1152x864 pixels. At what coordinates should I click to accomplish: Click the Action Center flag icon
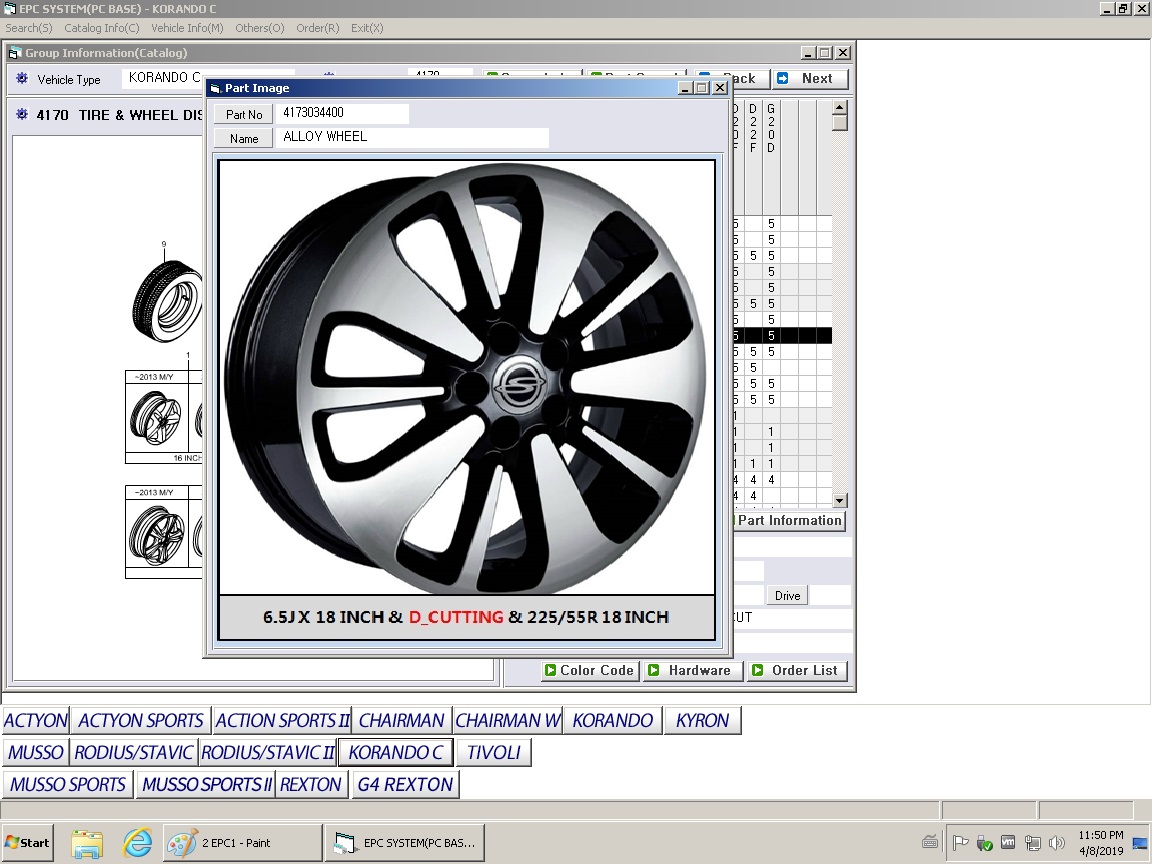point(960,843)
